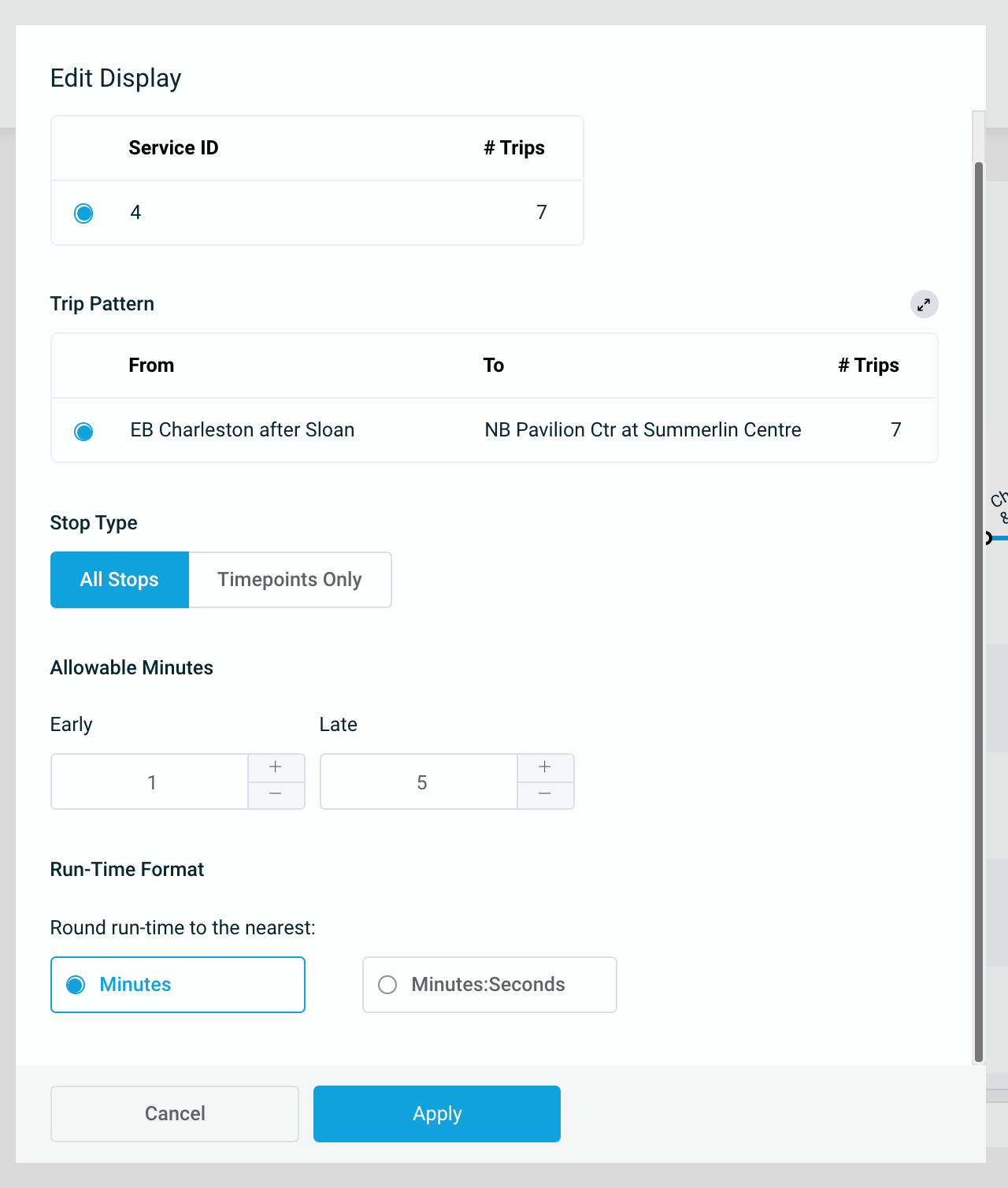This screenshot has height=1188, width=1008.
Task: Choose Minutes:Seconds run-time format
Action: [x=387, y=985]
